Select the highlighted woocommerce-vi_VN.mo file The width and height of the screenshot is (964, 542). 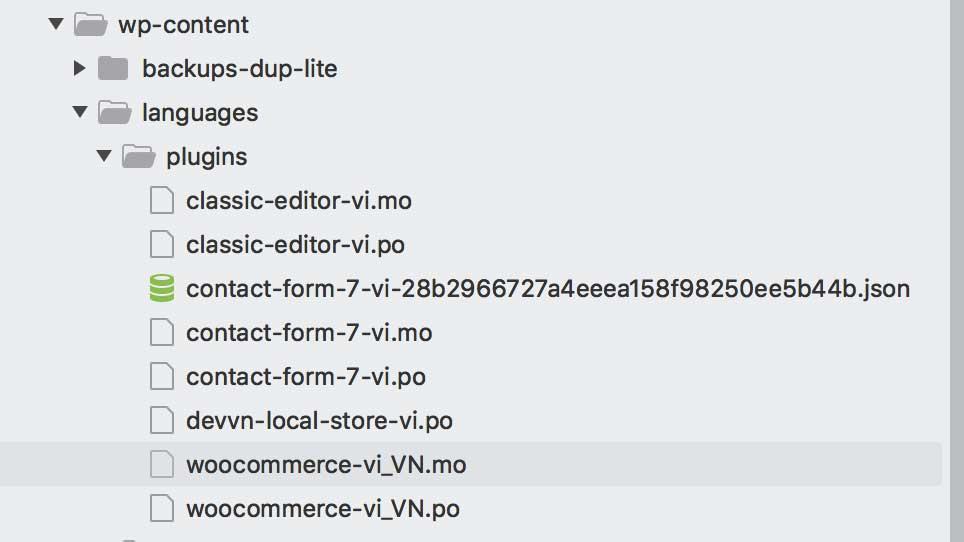coord(326,465)
